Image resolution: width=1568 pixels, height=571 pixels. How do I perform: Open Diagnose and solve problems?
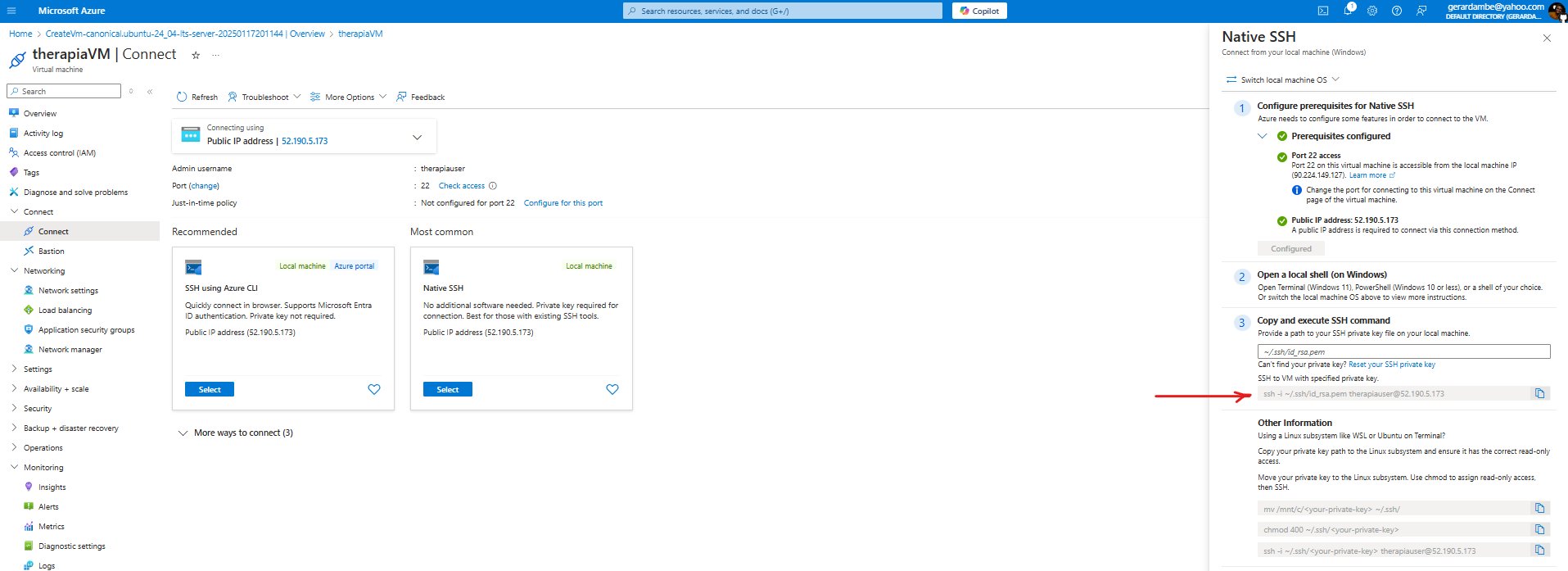click(75, 193)
